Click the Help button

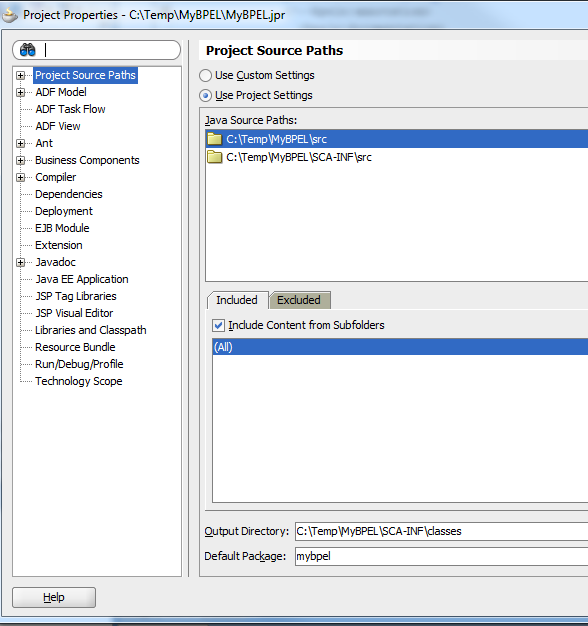pos(54,597)
